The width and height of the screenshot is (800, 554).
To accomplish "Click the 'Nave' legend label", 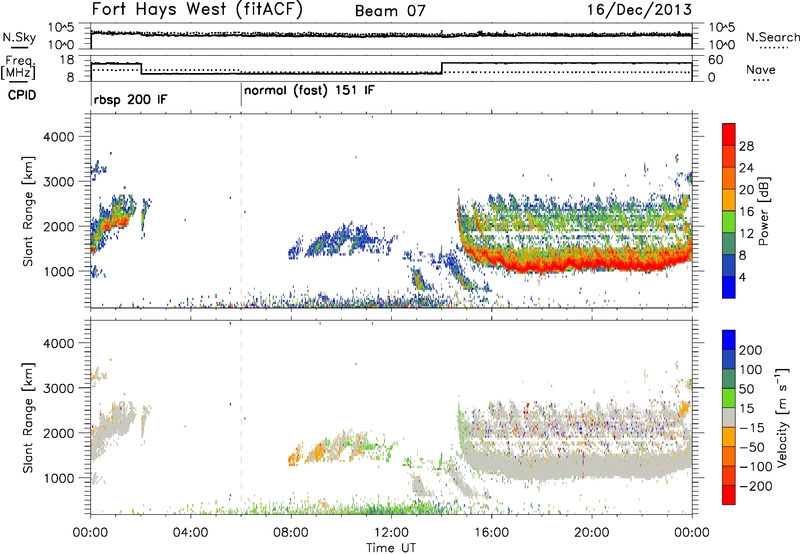I will pos(761,69).
